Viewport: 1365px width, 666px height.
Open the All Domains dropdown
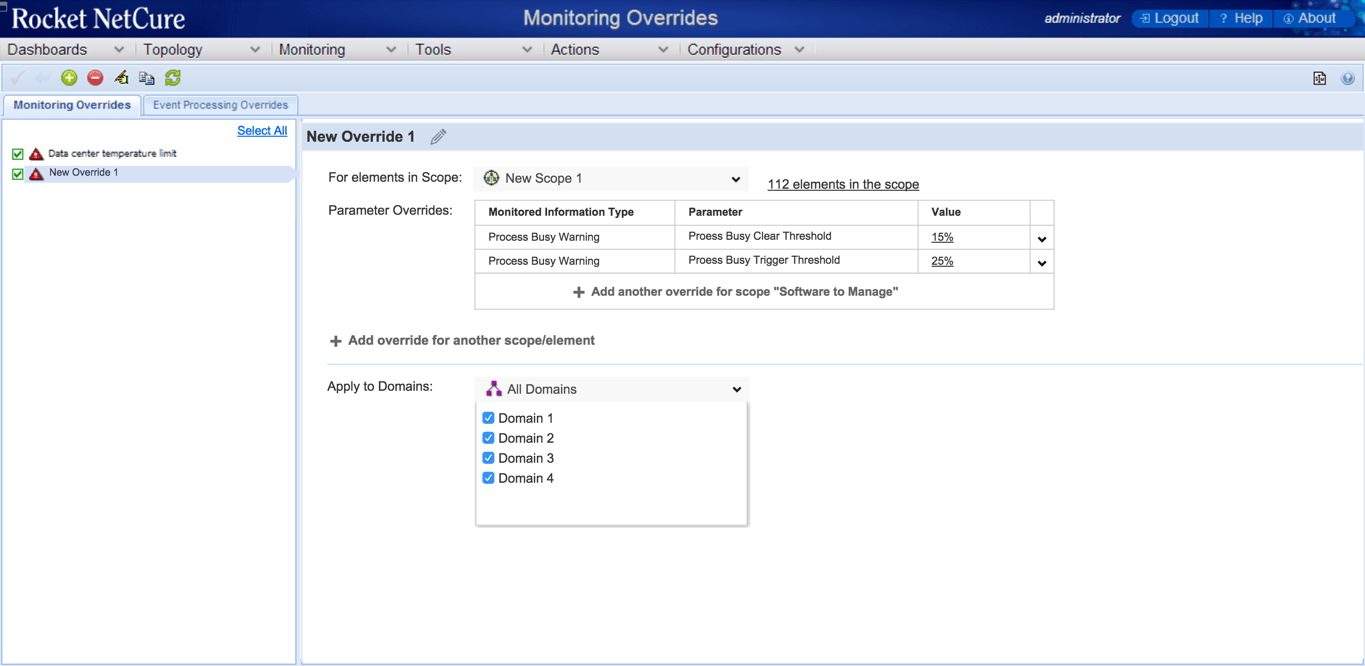(x=611, y=389)
